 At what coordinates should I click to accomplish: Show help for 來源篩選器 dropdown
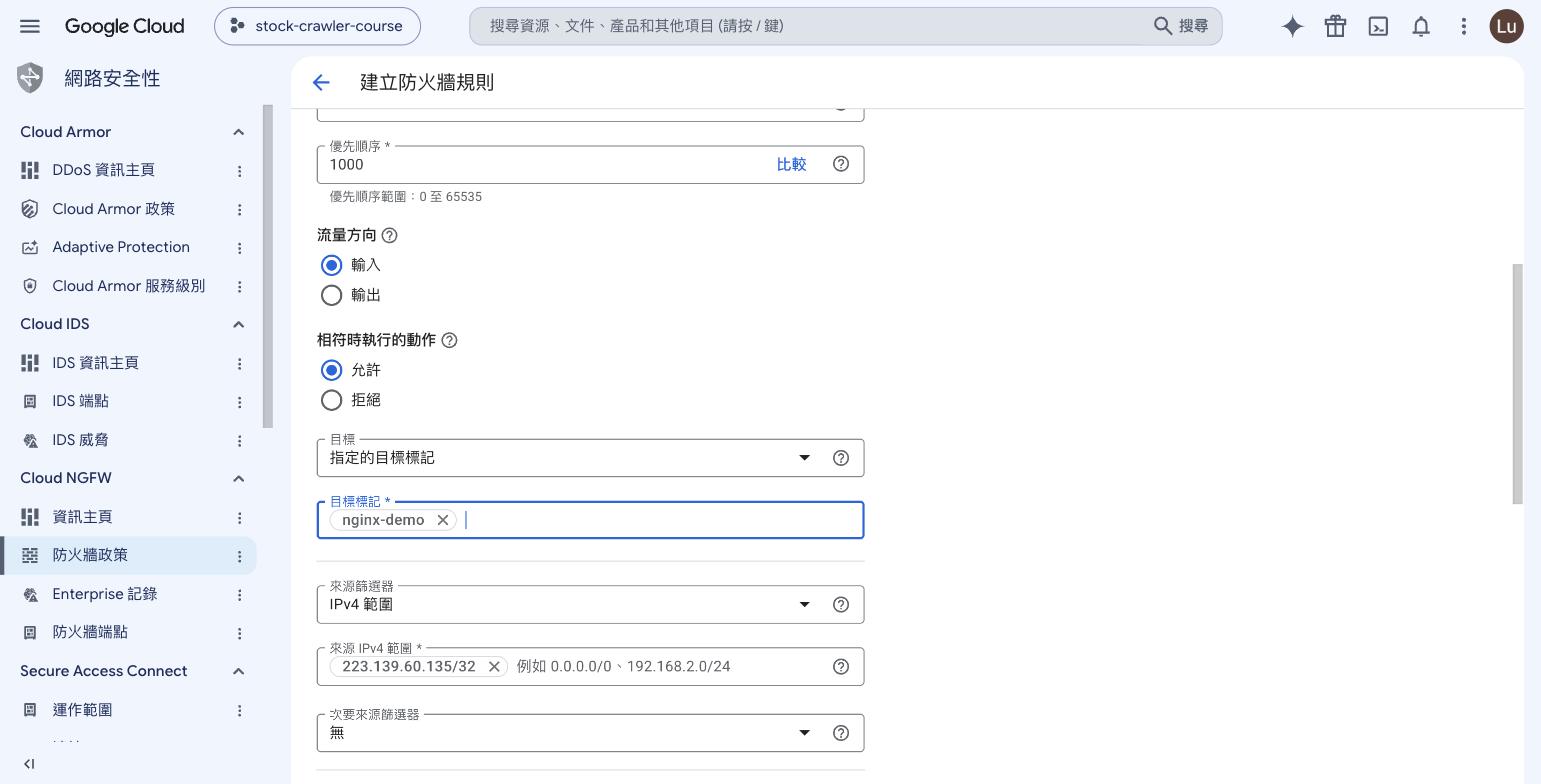[841, 605]
